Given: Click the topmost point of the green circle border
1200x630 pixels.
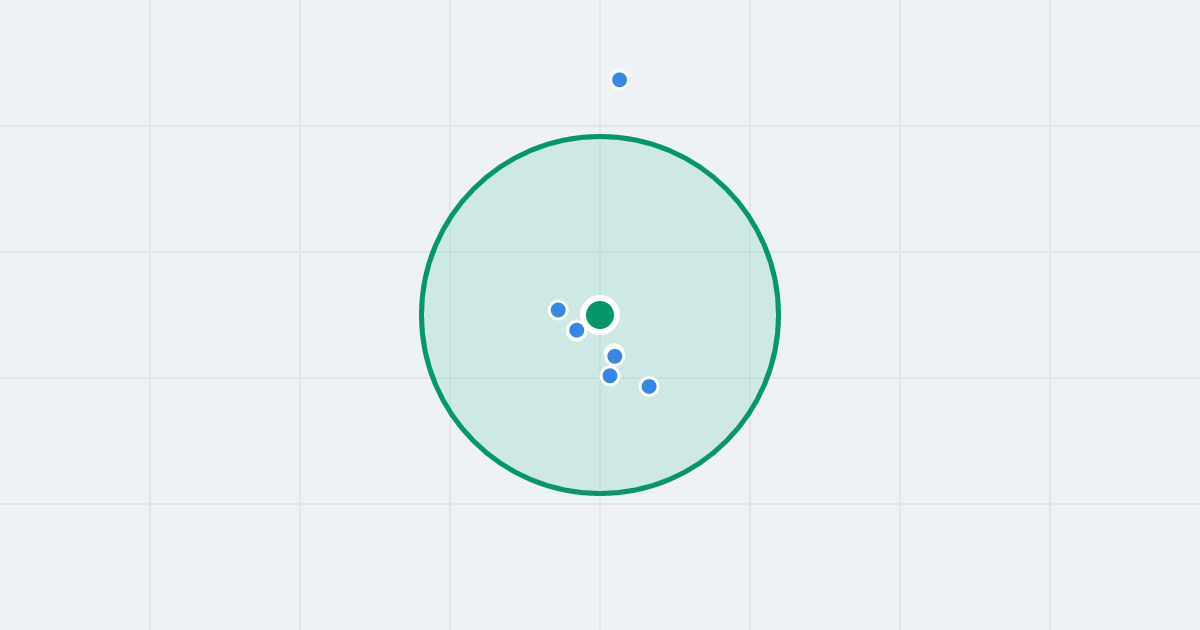Looking at the screenshot, I should (x=600, y=136).
